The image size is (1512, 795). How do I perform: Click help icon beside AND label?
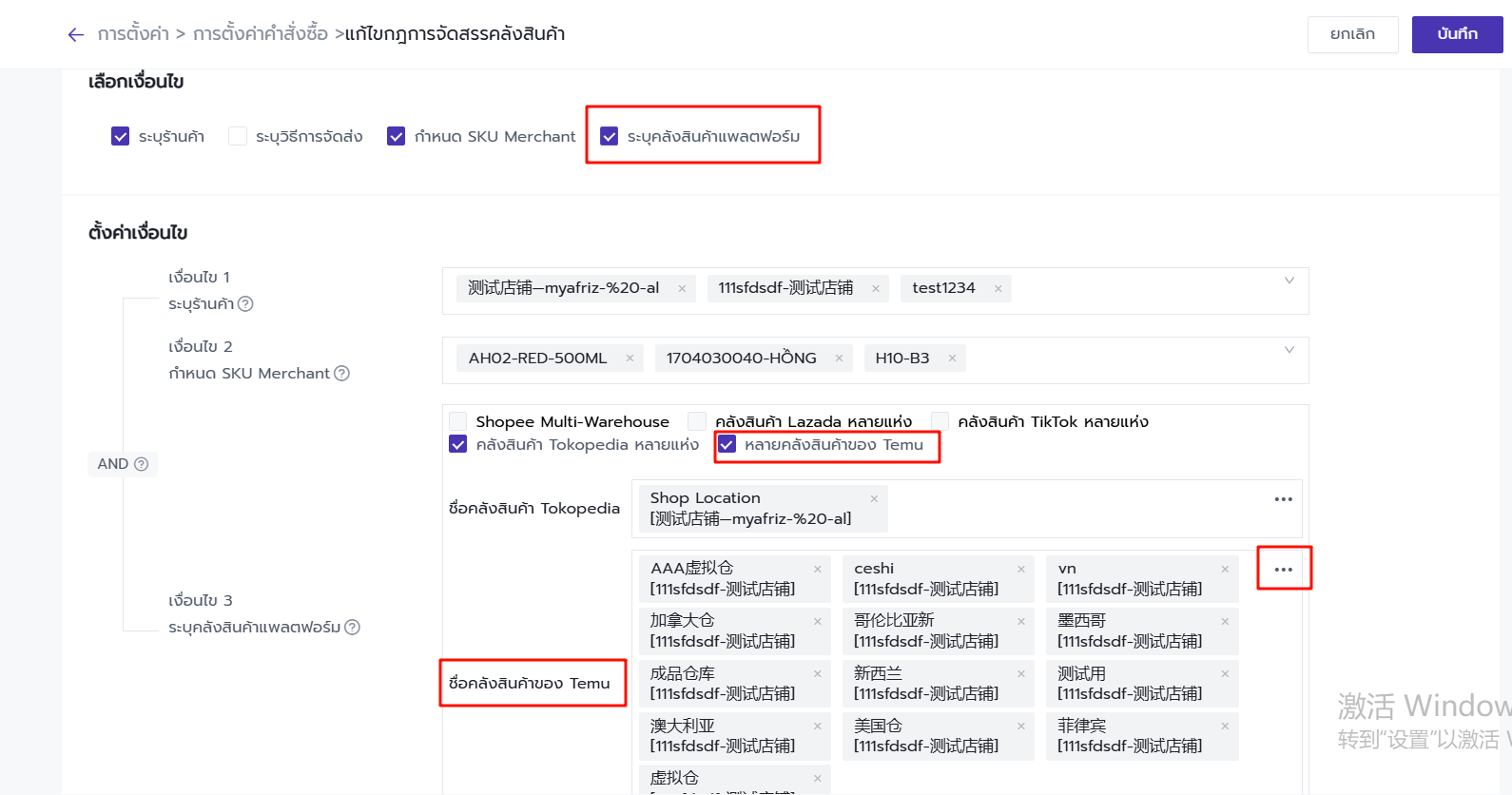tap(142, 464)
